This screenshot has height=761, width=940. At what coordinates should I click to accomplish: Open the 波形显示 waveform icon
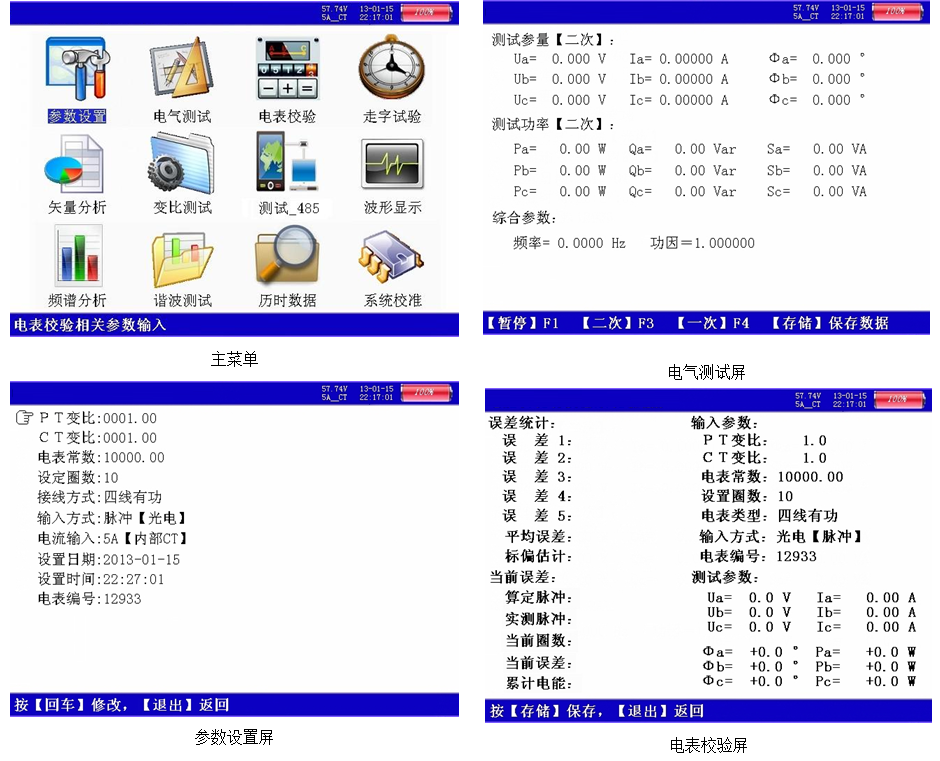[392, 163]
